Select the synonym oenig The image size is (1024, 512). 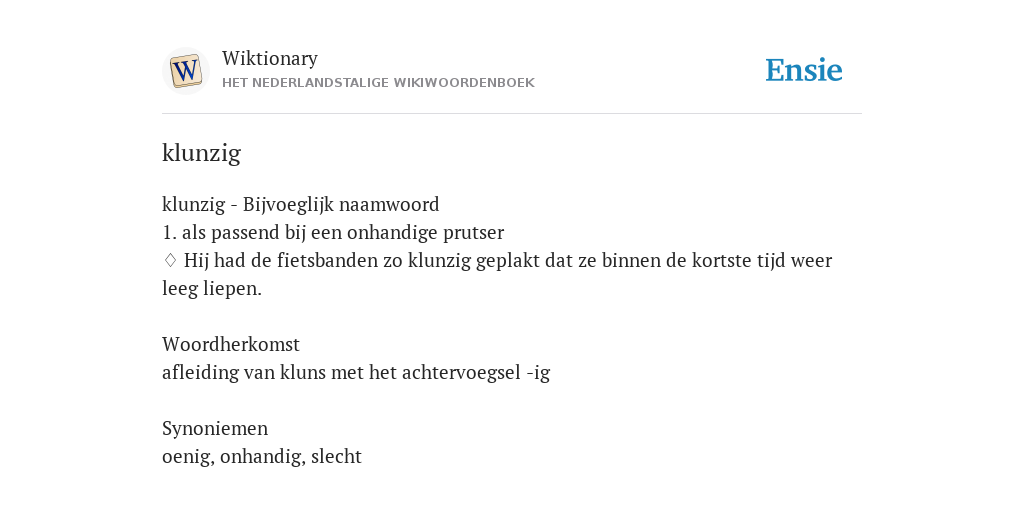pos(188,457)
